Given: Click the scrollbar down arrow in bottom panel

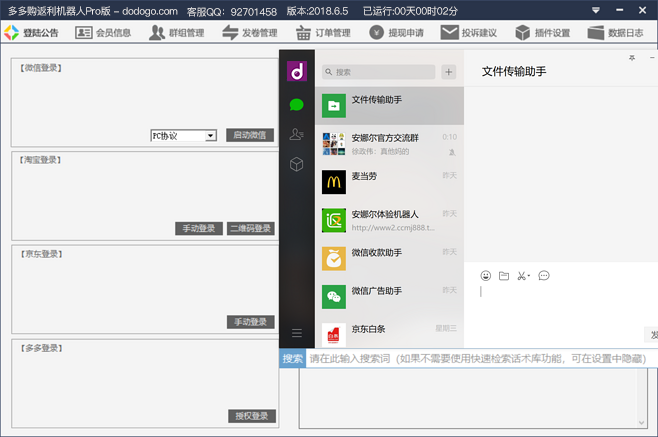Looking at the screenshot, I should coord(642,423).
